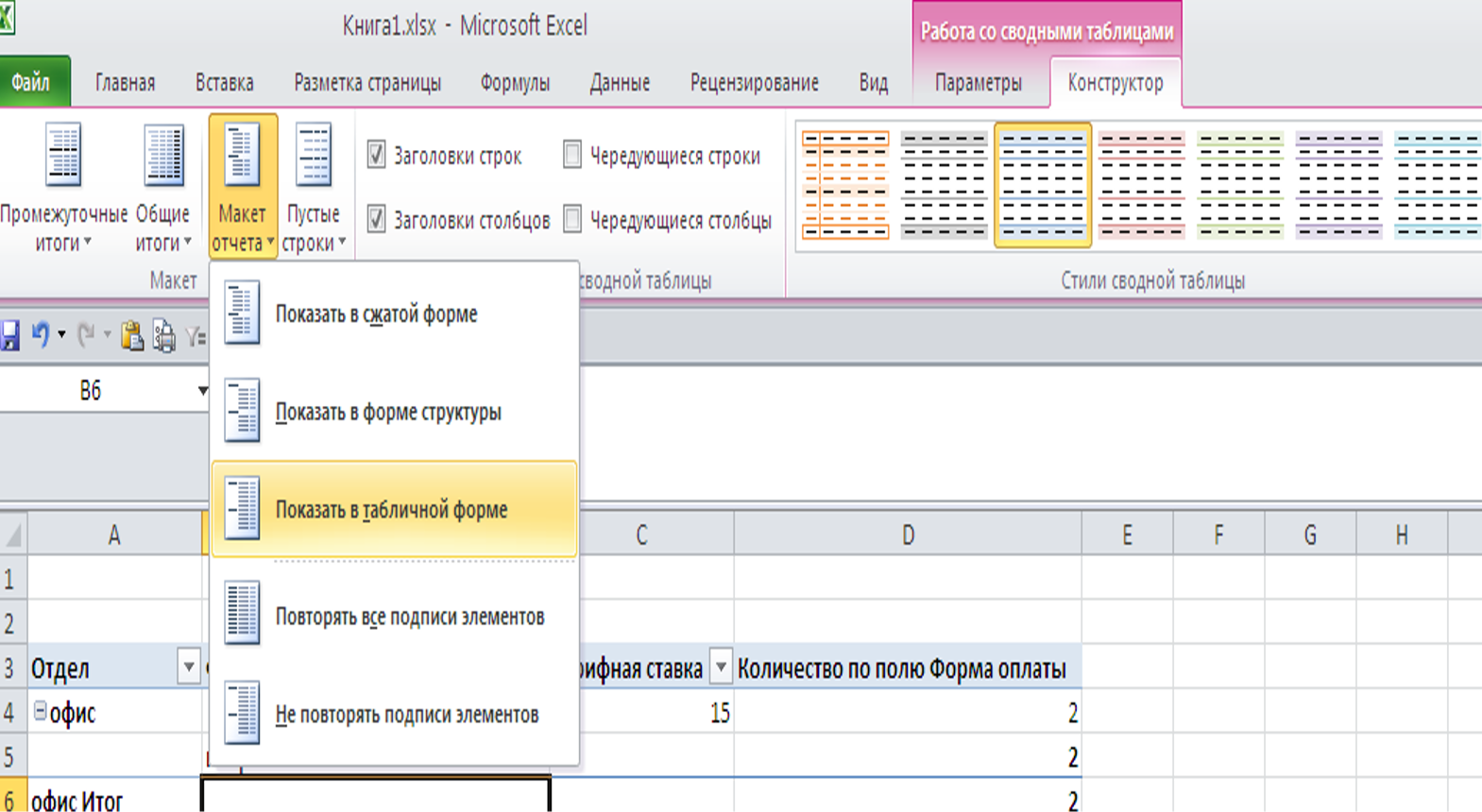Click the print preview icon in quick toolbar

[x=164, y=336]
